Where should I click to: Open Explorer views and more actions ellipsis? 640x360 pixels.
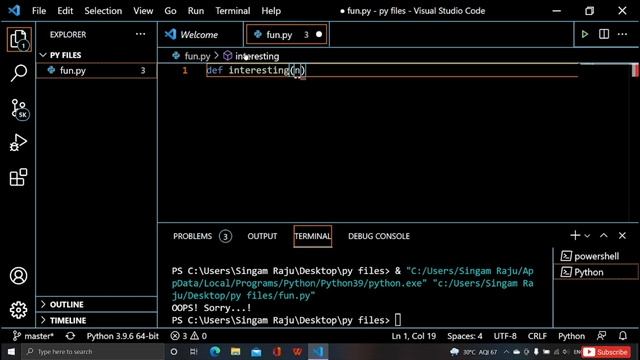point(140,34)
